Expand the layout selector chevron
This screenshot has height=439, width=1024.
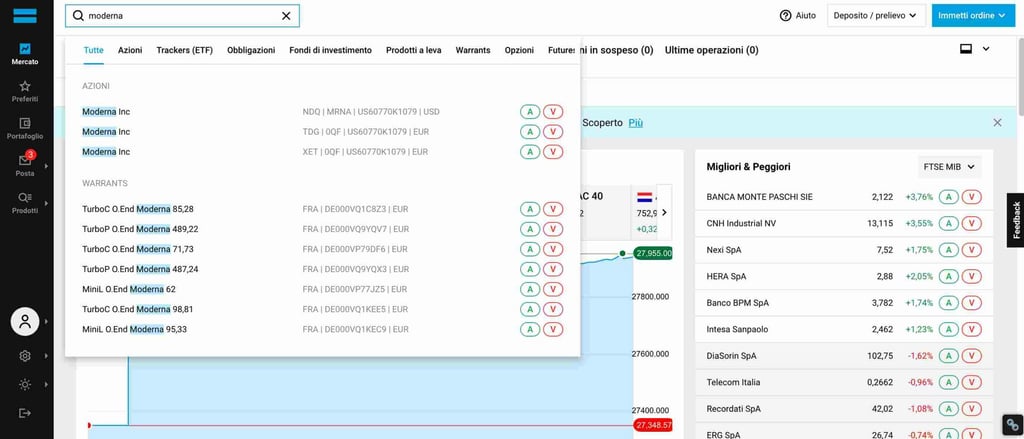coord(986,49)
